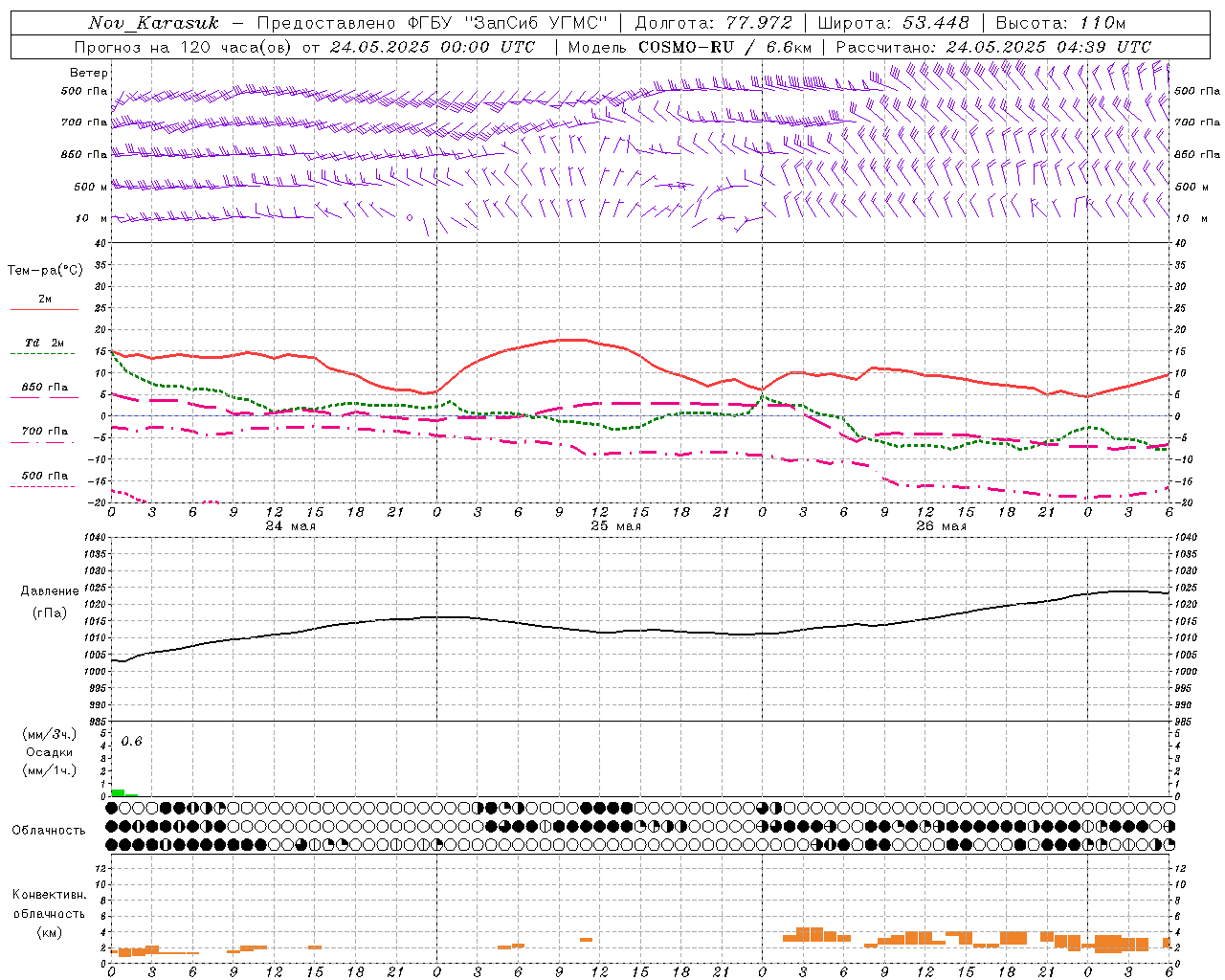Click the Долгота: 77.972 longitude value

click(714, 23)
